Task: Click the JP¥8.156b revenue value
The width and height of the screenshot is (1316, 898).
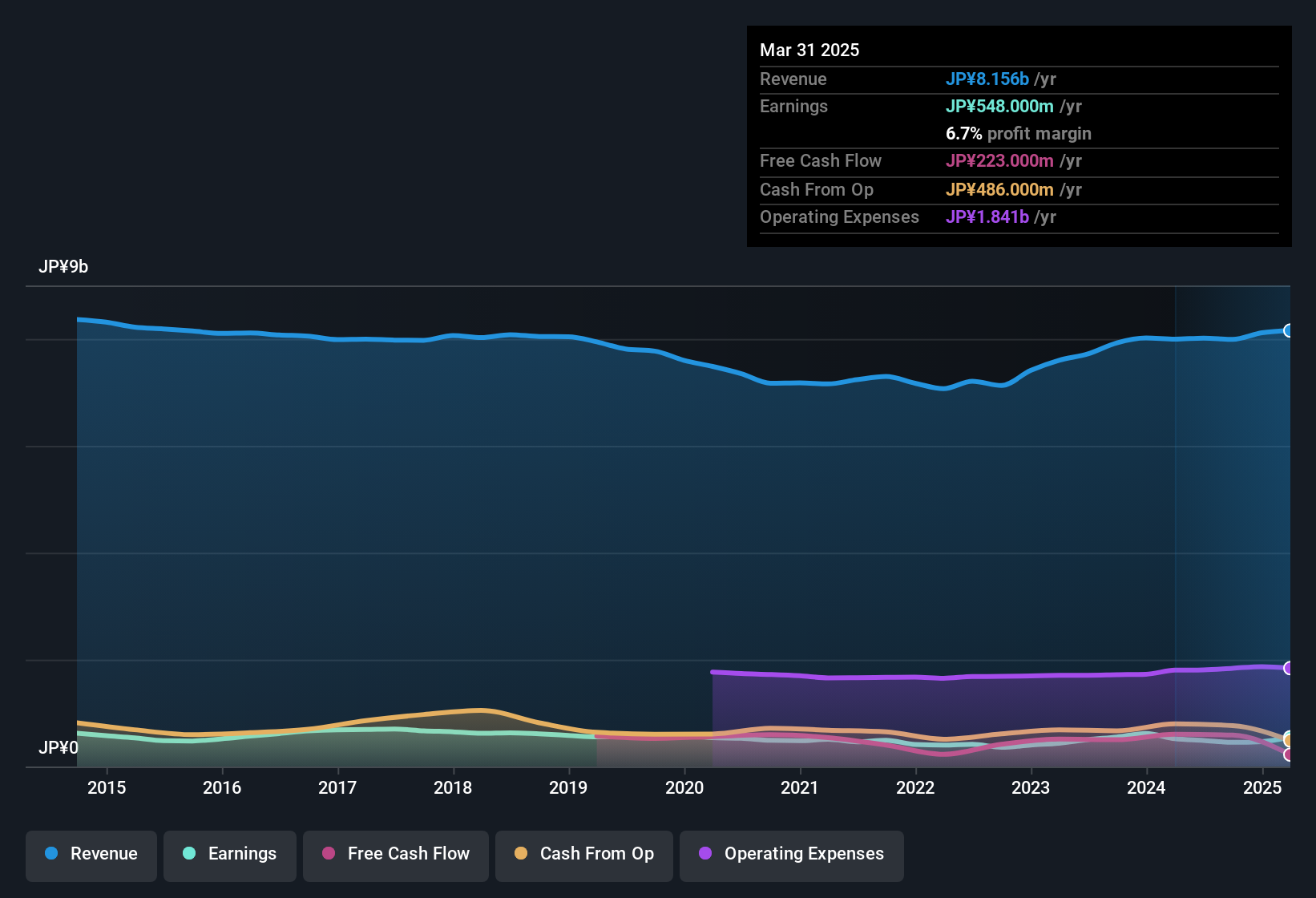Action: point(987,79)
